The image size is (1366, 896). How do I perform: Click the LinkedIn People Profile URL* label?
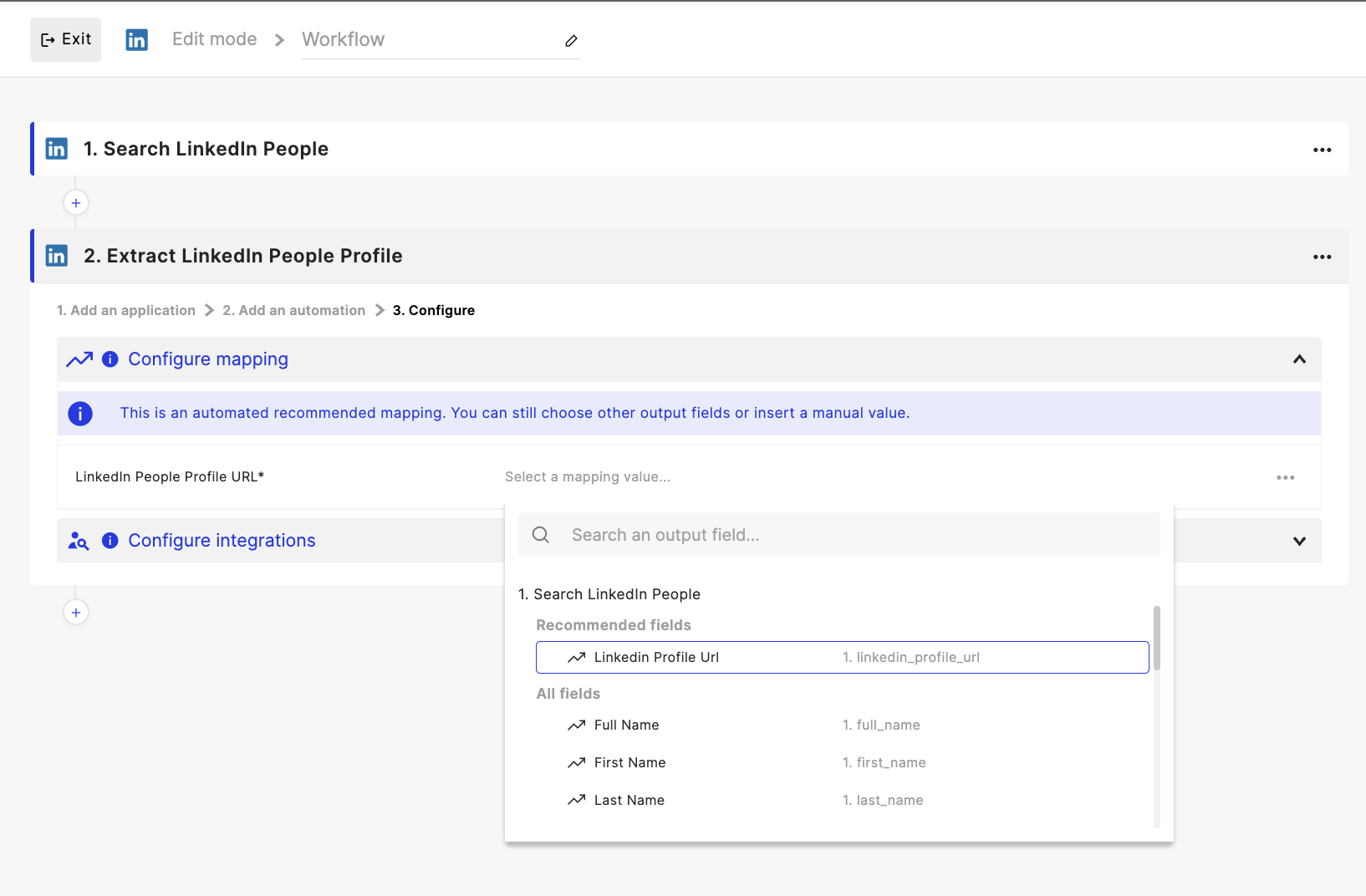(170, 477)
